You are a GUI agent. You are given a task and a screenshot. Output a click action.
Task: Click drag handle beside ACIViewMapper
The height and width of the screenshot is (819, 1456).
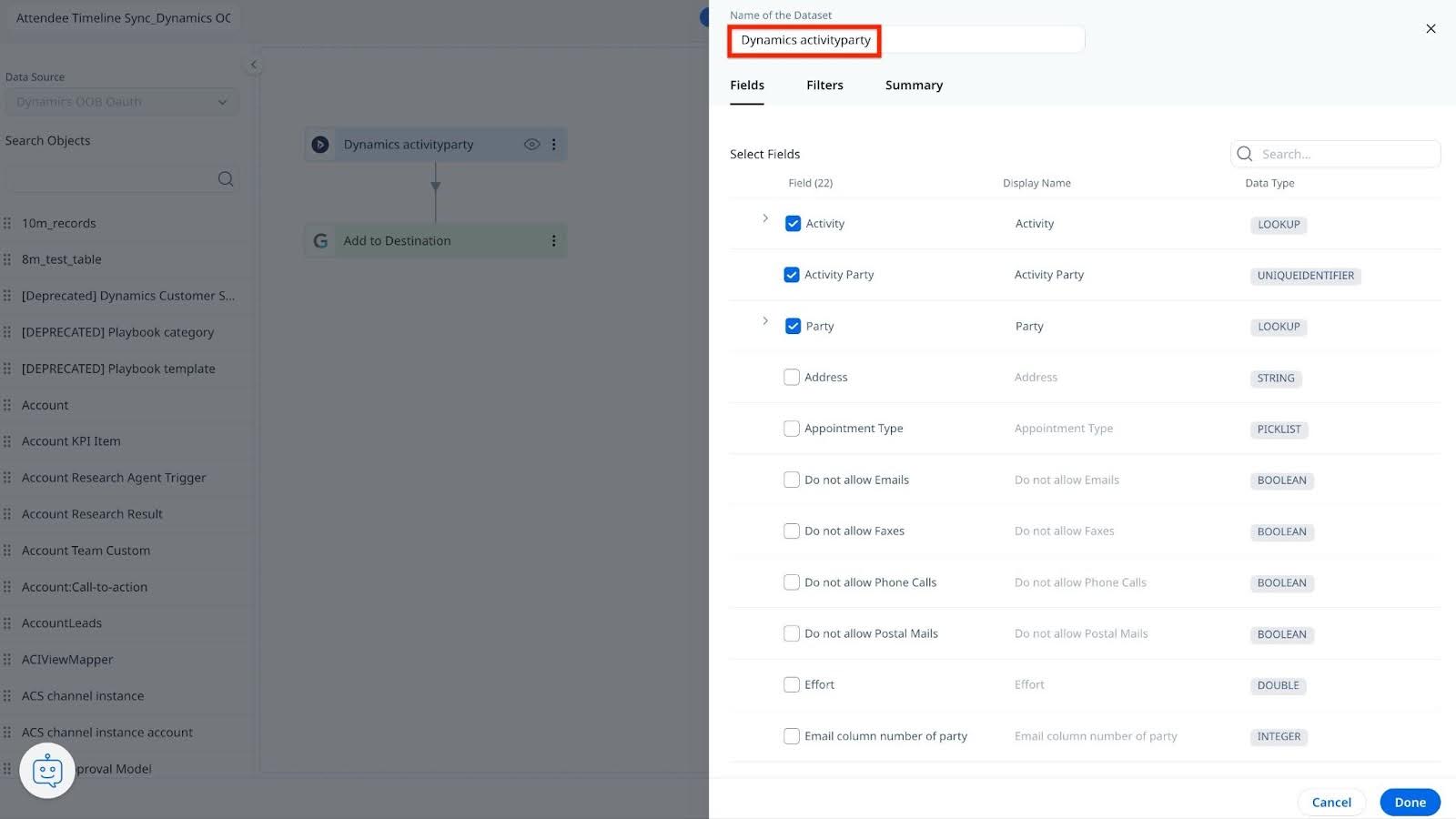7,660
